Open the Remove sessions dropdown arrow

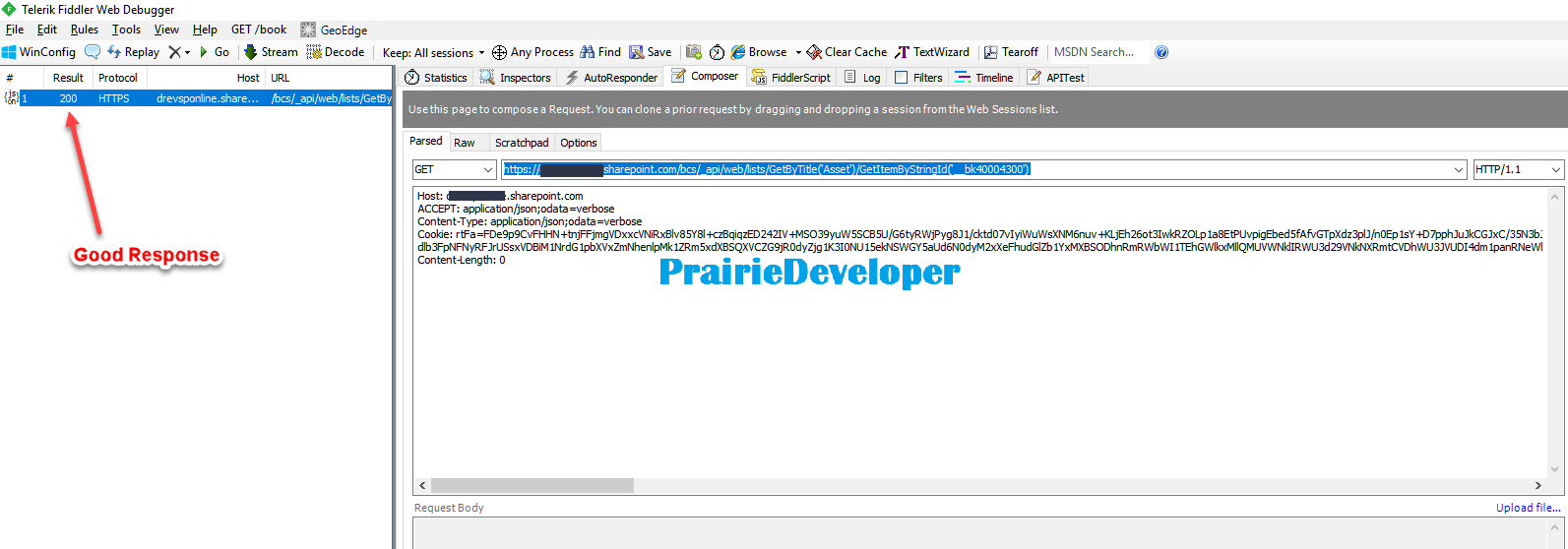pyautogui.click(x=187, y=52)
